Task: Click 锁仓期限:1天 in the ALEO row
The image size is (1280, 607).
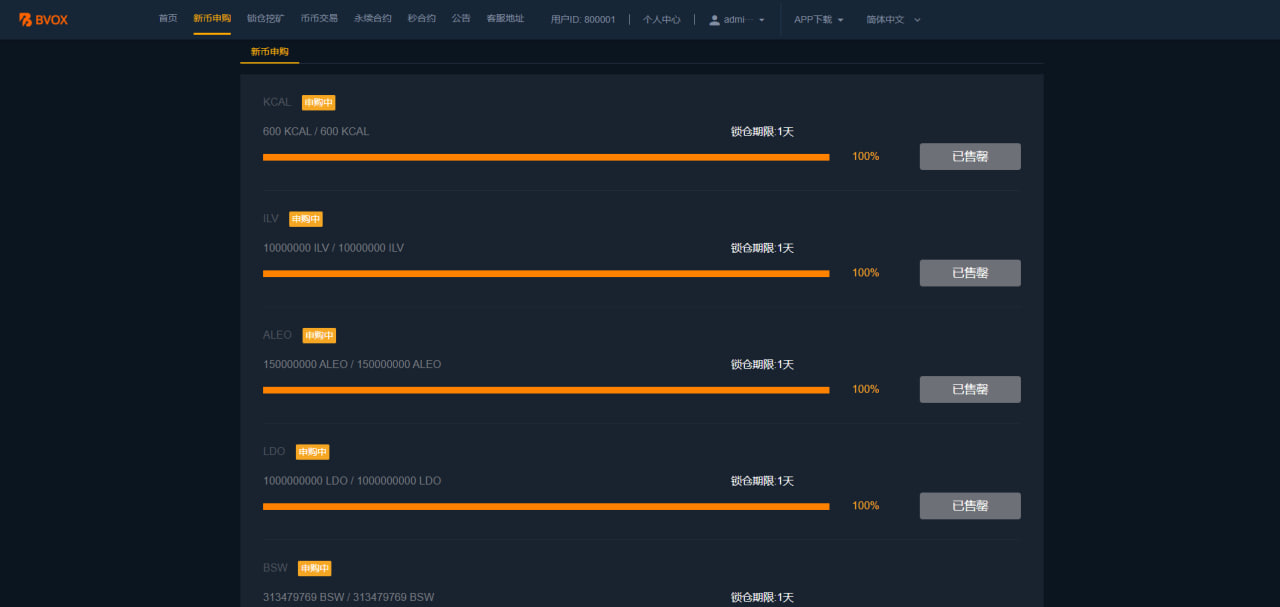Action: pyautogui.click(x=762, y=365)
